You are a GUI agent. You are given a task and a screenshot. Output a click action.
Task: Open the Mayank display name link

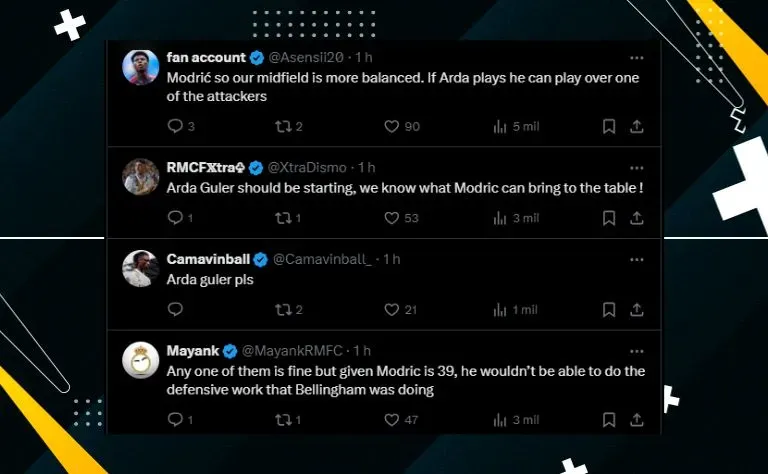point(191,350)
